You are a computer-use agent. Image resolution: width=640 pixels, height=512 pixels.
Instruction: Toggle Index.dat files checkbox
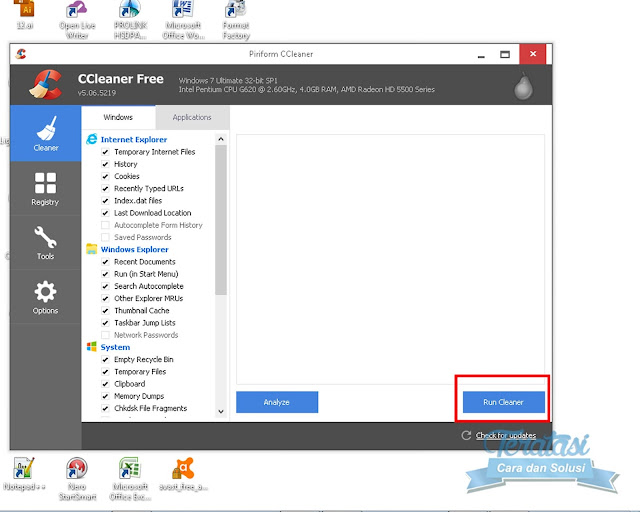(105, 201)
